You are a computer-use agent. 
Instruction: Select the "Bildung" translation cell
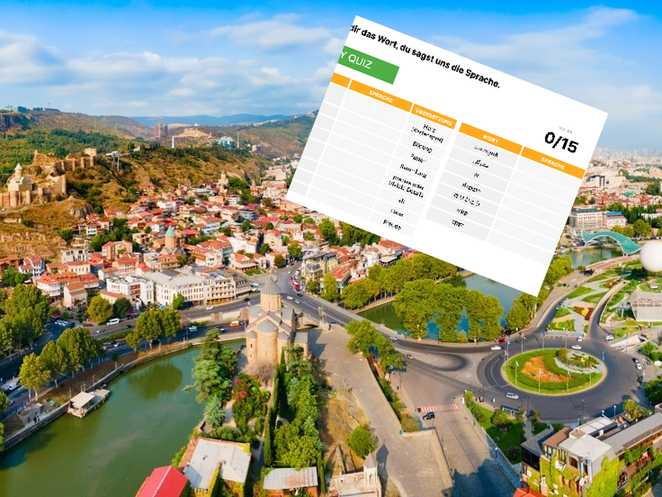click(423, 146)
